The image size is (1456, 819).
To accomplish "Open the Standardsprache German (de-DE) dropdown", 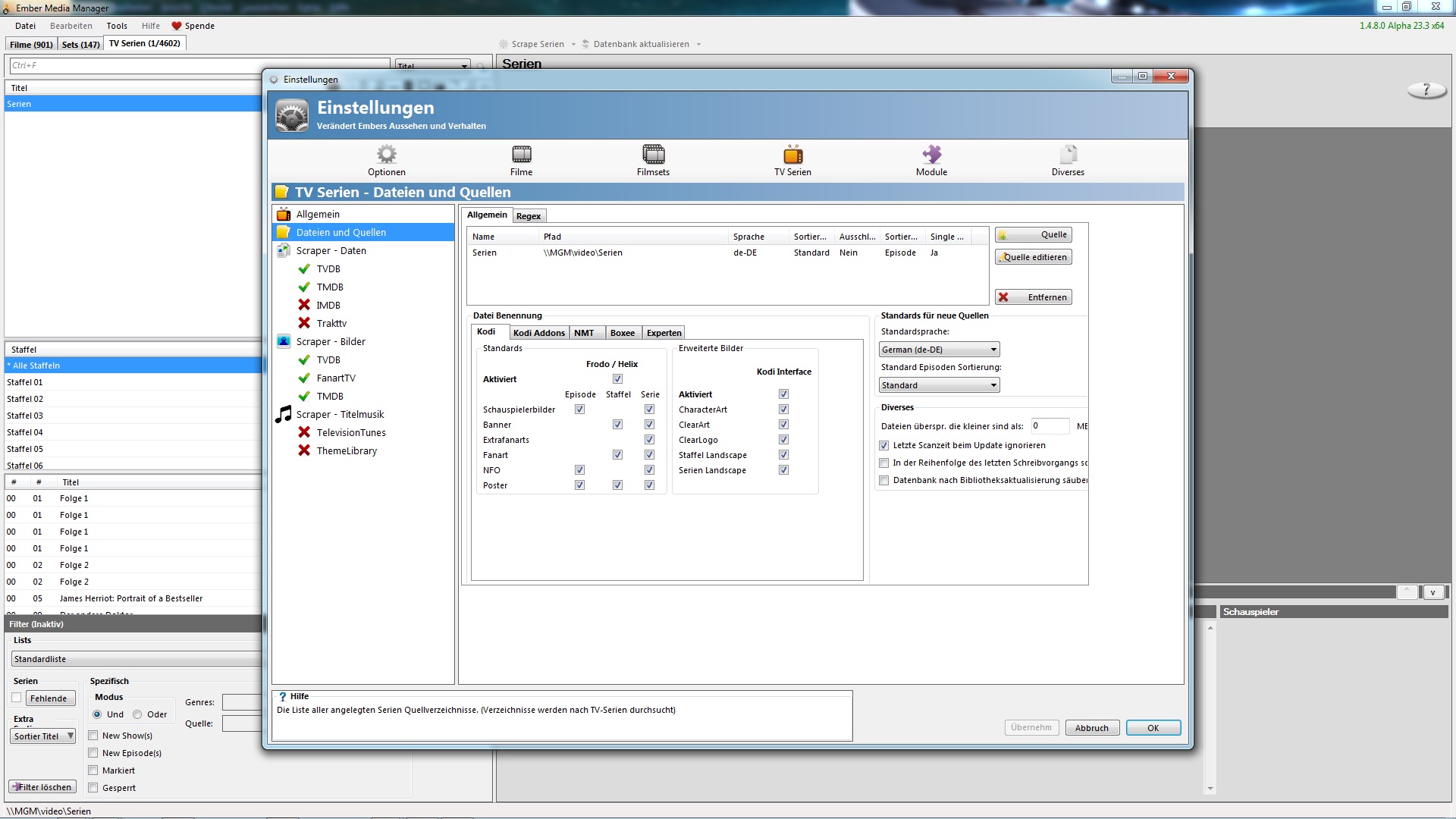I will [939, 350].
